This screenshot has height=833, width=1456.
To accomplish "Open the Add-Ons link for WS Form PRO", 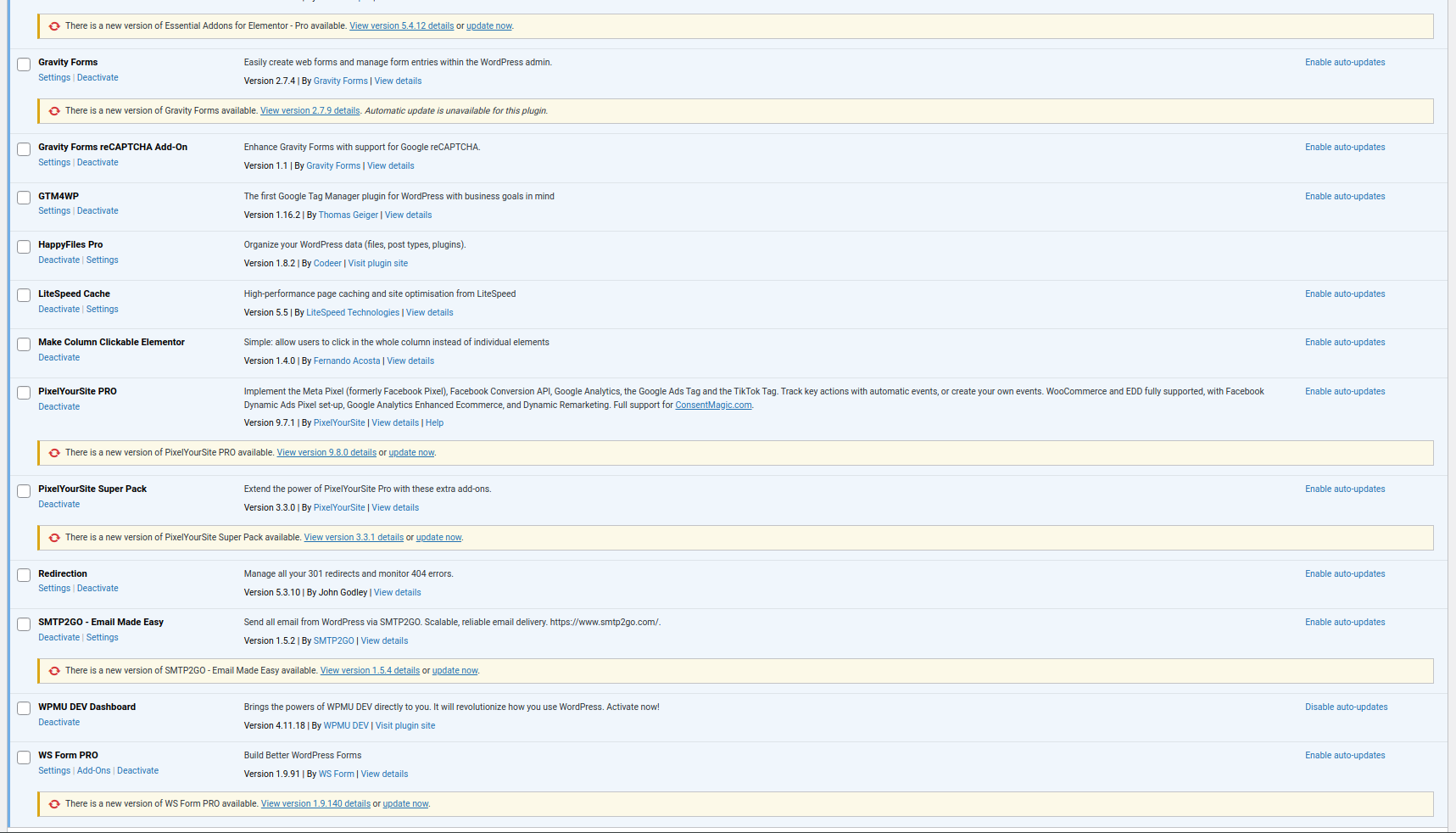I will [93, 771].
